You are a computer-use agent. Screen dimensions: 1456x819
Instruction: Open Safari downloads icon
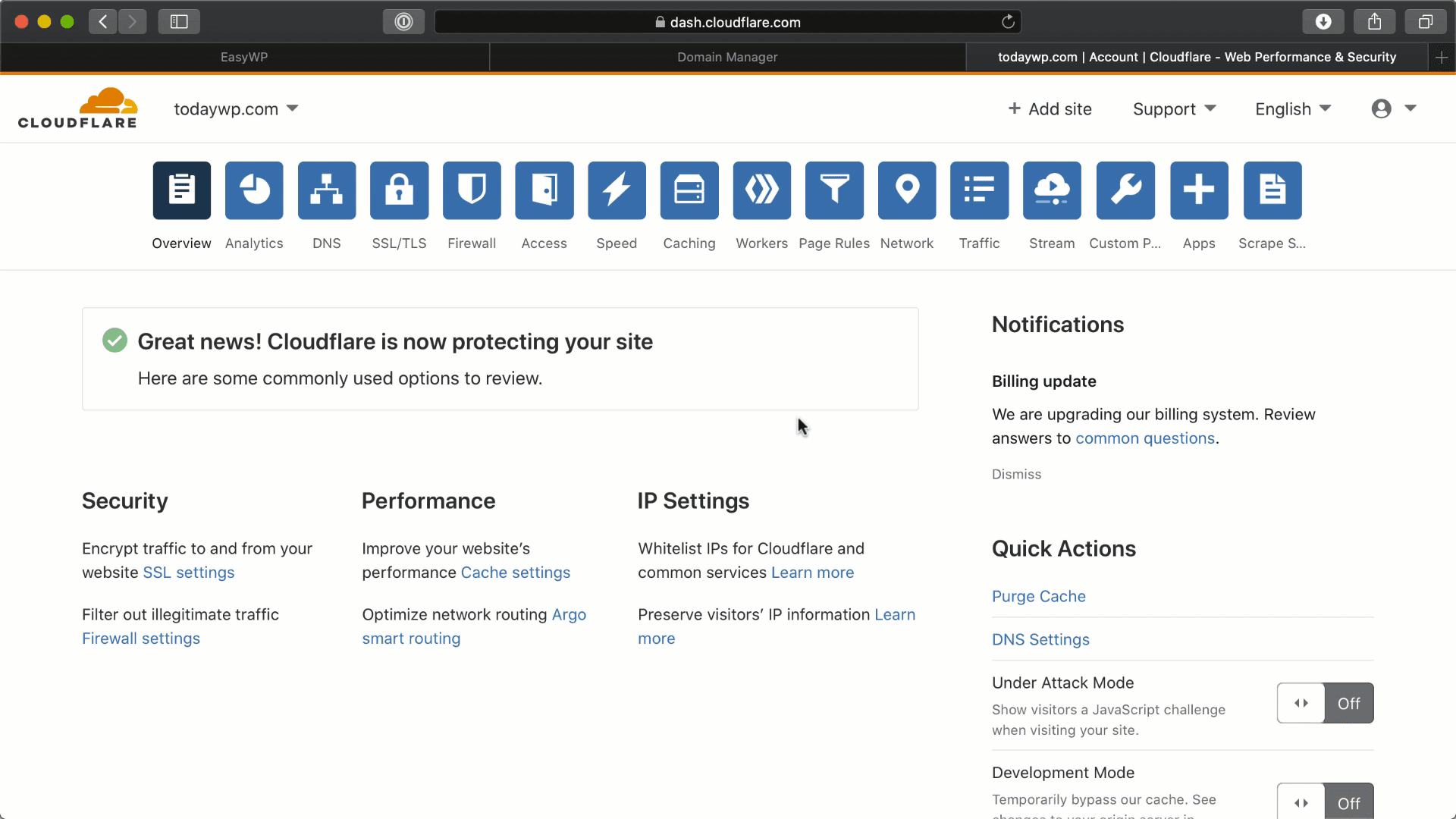point(1323,22)
